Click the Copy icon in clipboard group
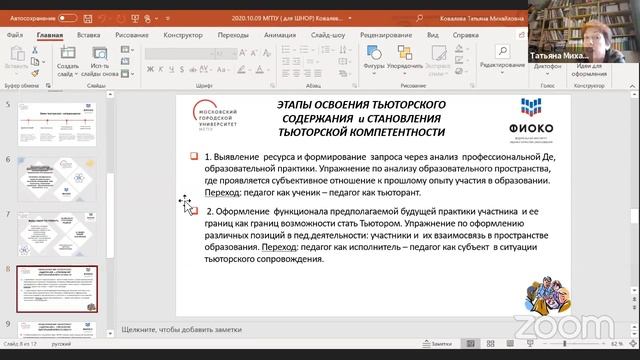Image resolution: width=640 pixels, height=360 pixels. tap(35, 62)
